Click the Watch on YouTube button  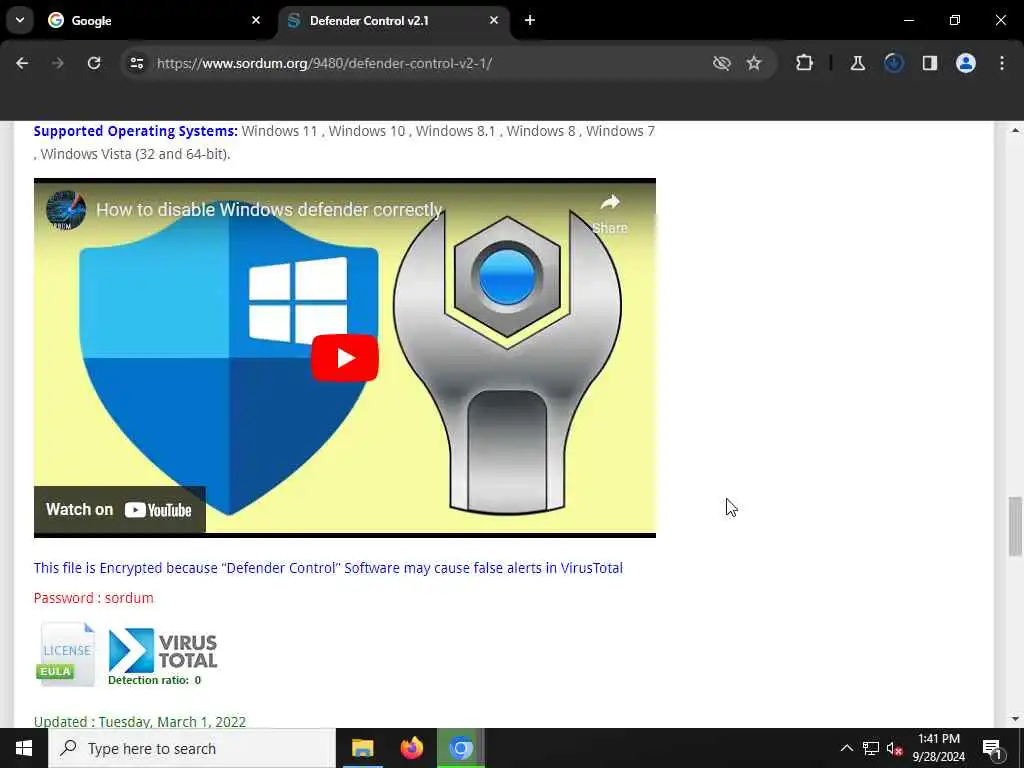click(120, 510)
